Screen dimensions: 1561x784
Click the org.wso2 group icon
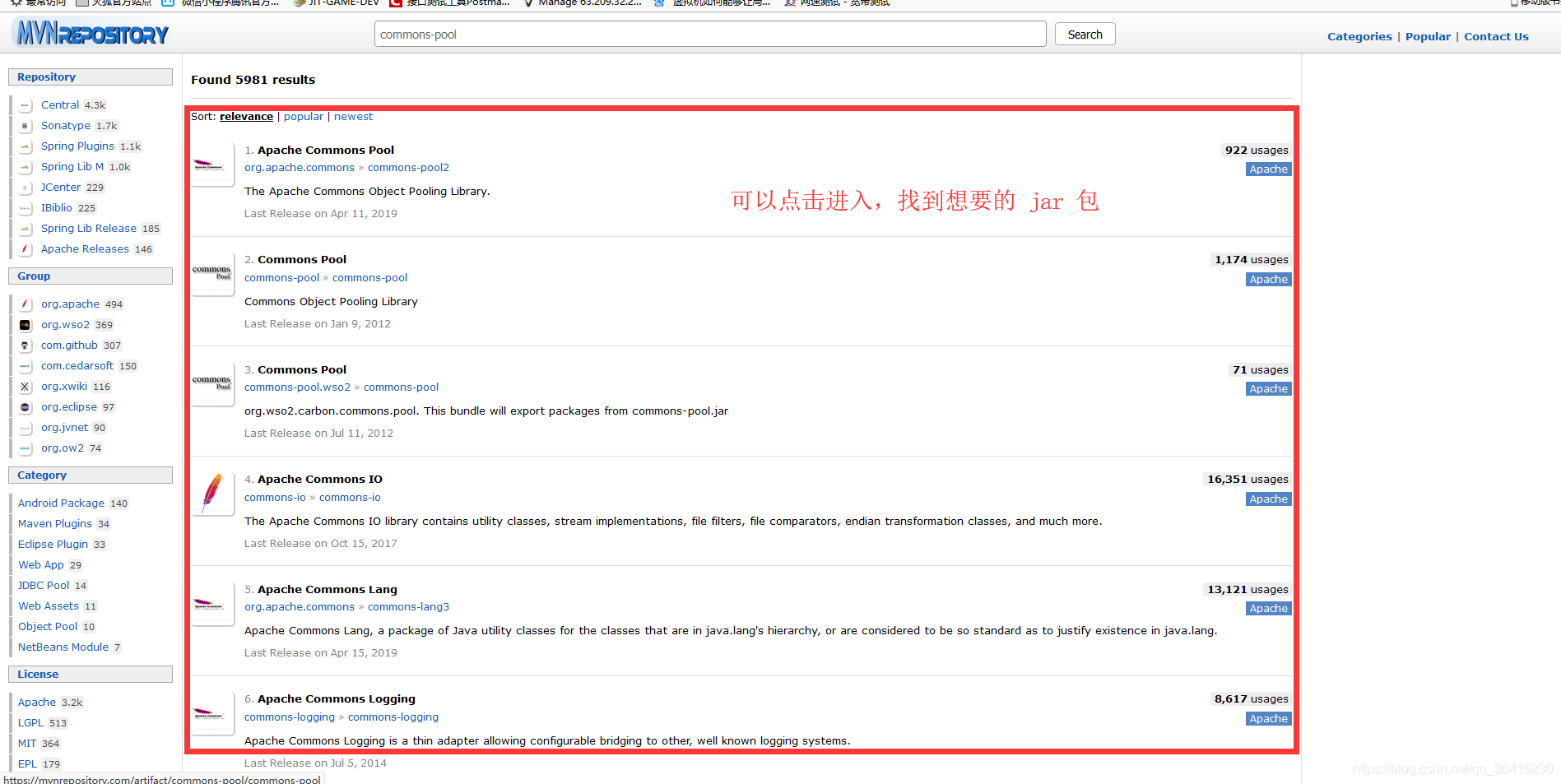[x=26, y=325]
